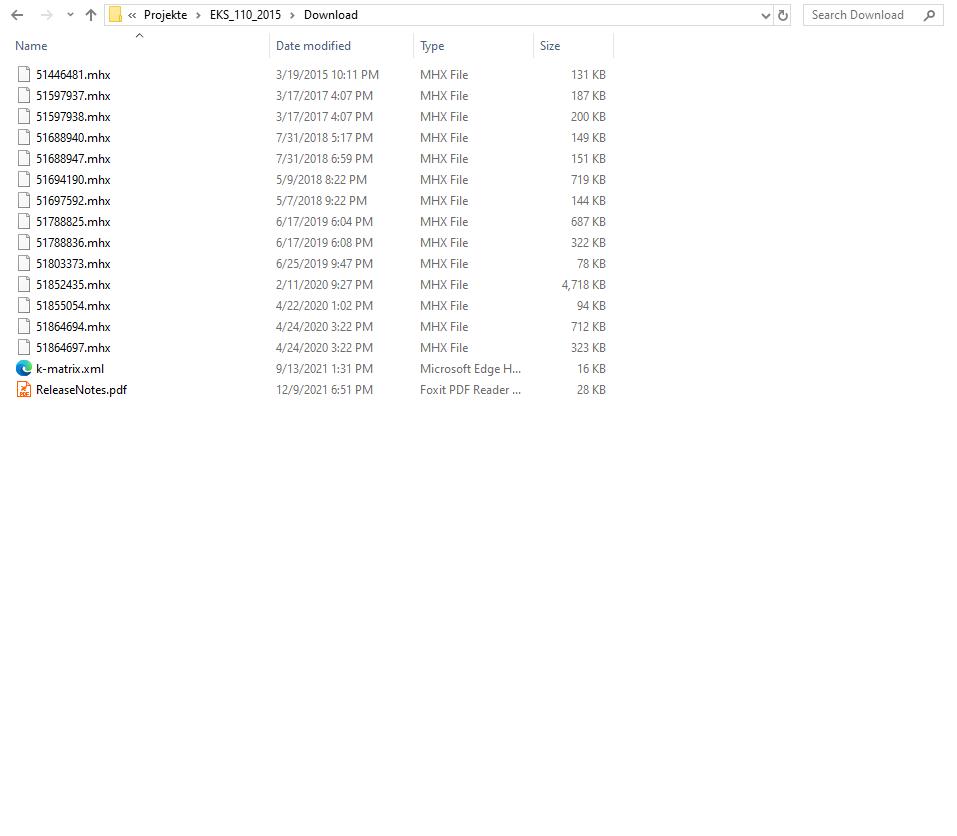Image resolution: width=957 pixels, height=836 pixels.
Task: Select file icon of 51697592.mhx
Action: click(x=24, y=201)
